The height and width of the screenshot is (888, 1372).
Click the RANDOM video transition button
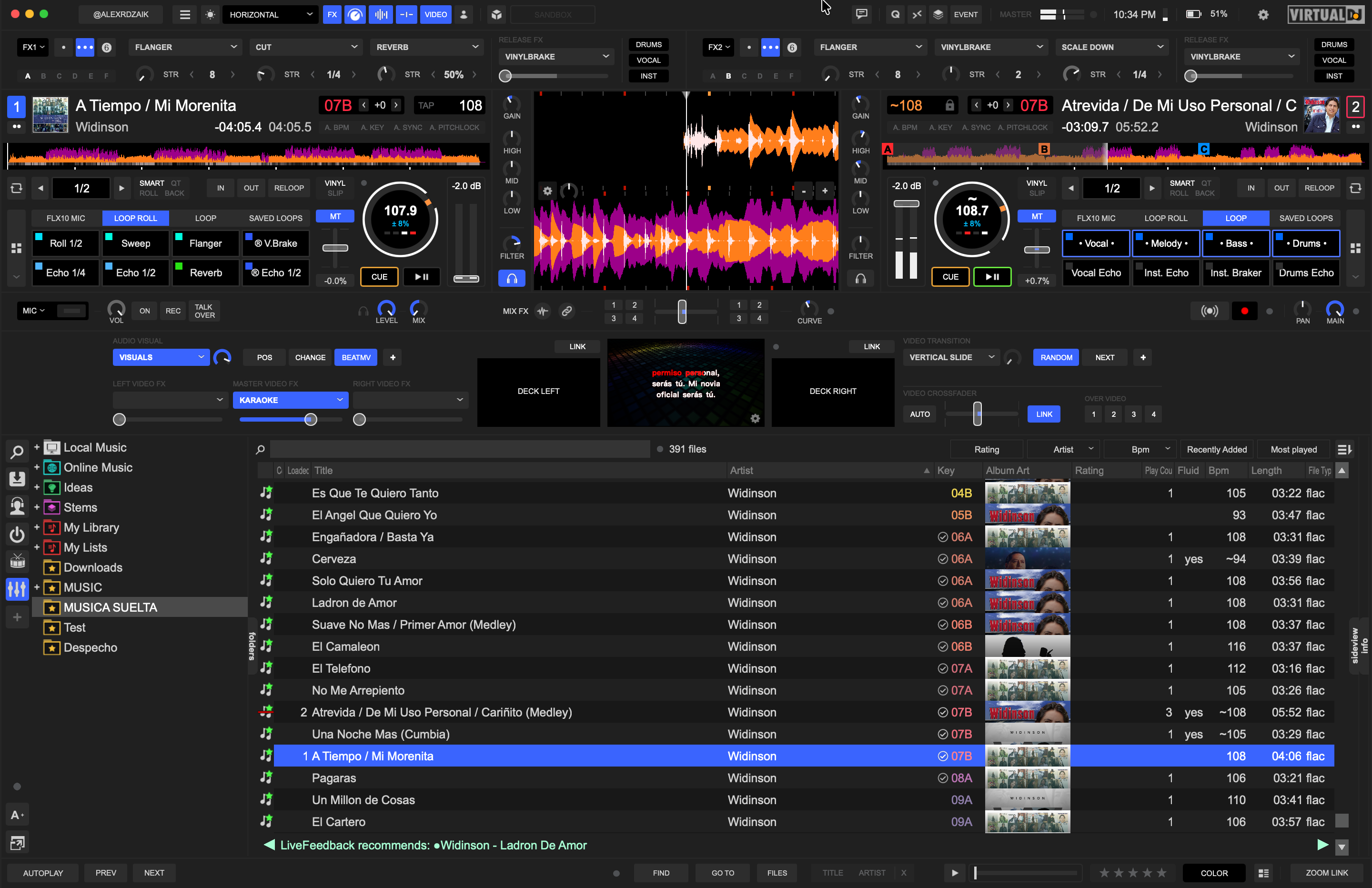(x=1056, y=357)
